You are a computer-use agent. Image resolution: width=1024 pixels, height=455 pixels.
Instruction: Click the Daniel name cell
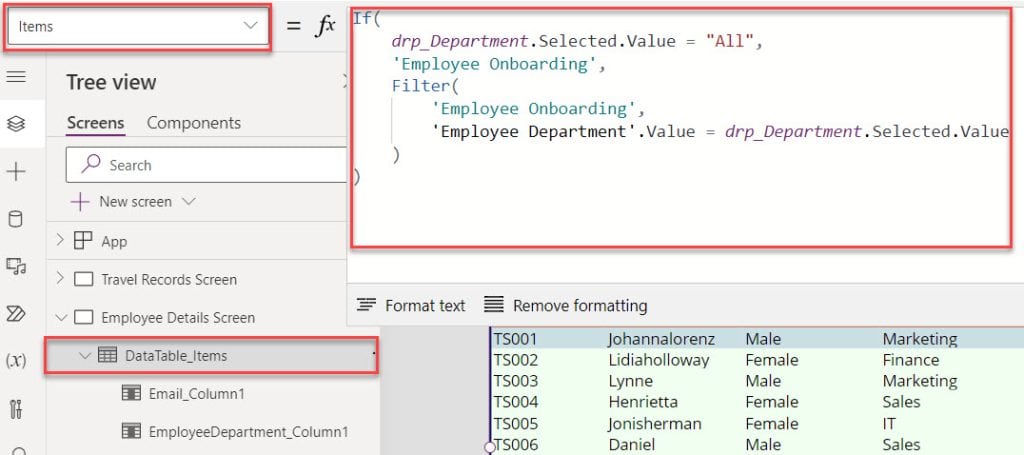pyautogui.click(x=632, y=445)
